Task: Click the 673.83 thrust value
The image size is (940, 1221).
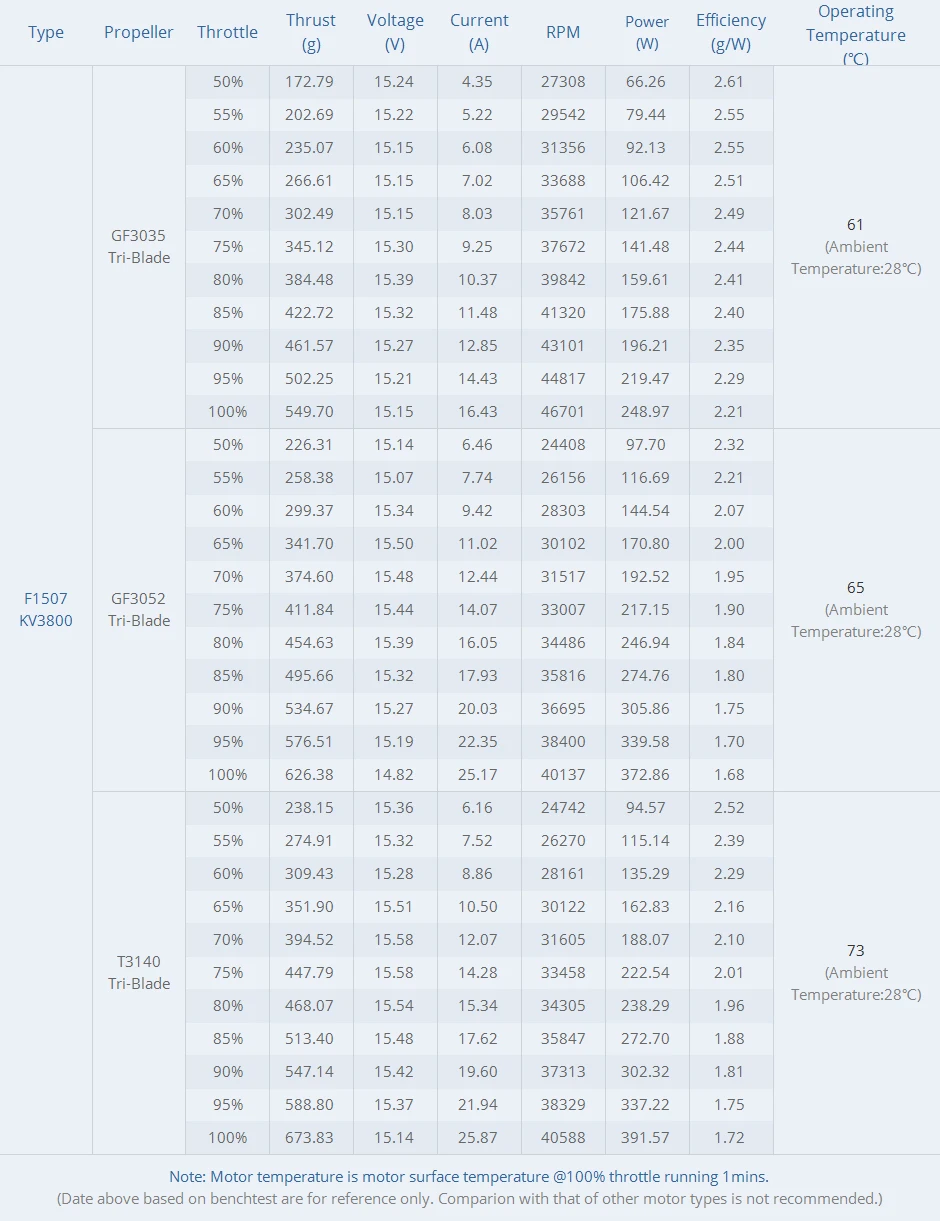Action: tap(310, 1137)
